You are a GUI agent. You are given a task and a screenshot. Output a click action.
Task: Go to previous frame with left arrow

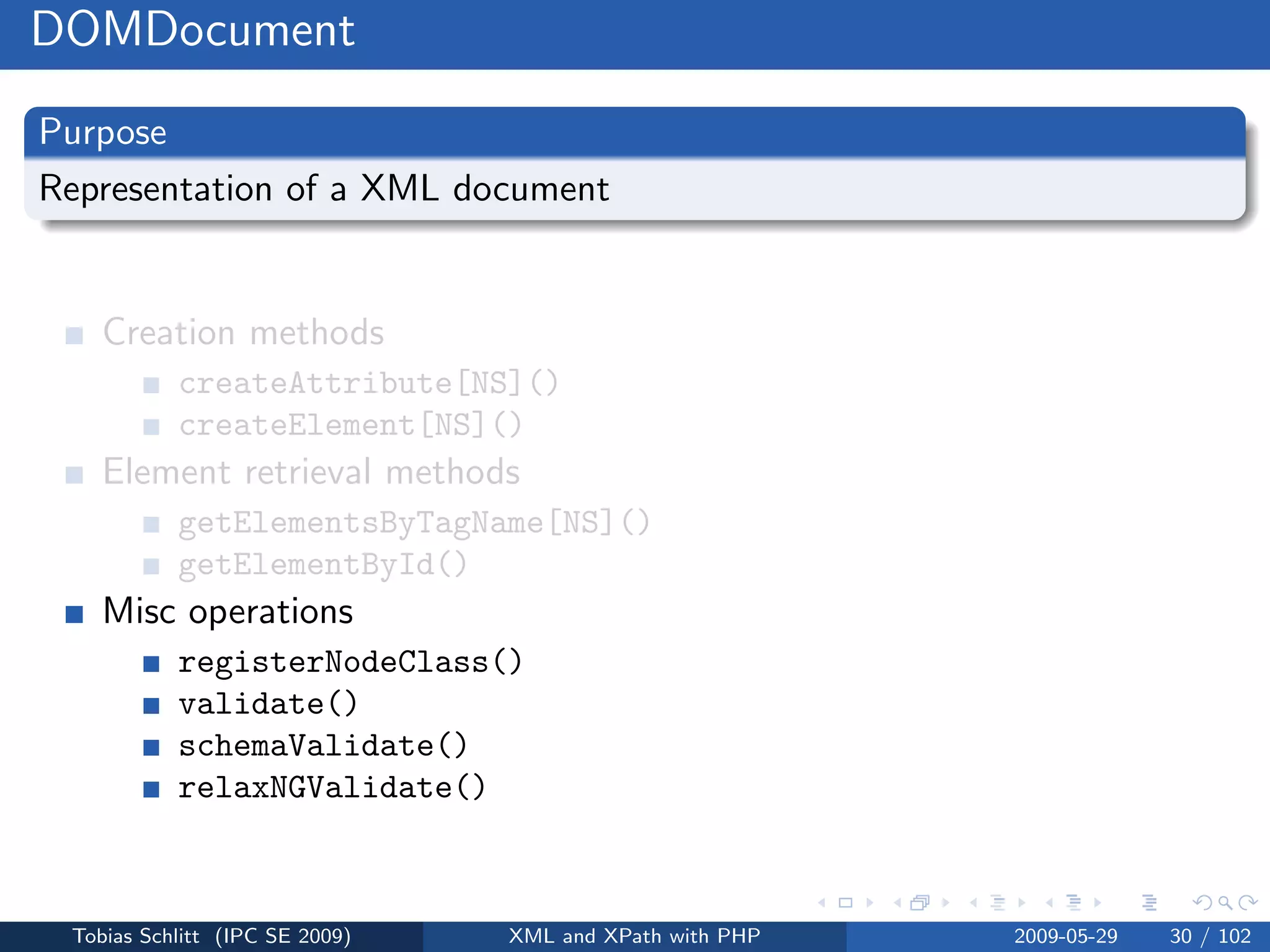(x=897, y=903)
